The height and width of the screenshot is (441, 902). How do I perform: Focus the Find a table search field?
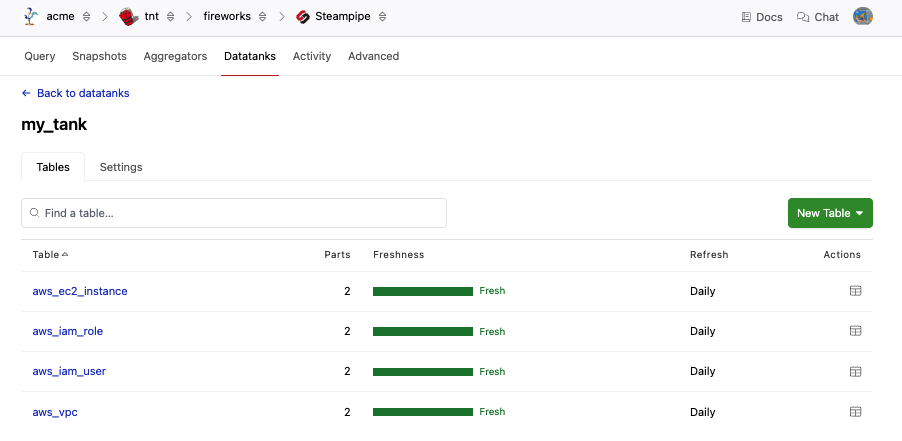pos(234,213)
